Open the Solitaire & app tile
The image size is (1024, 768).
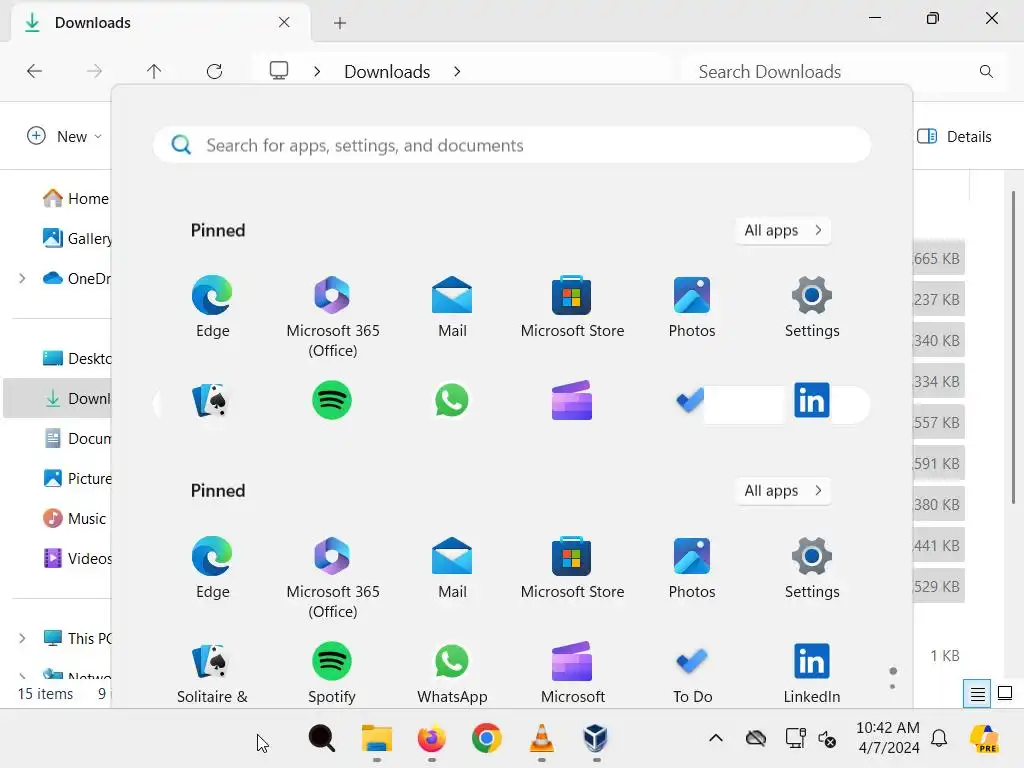coord(212,673)
